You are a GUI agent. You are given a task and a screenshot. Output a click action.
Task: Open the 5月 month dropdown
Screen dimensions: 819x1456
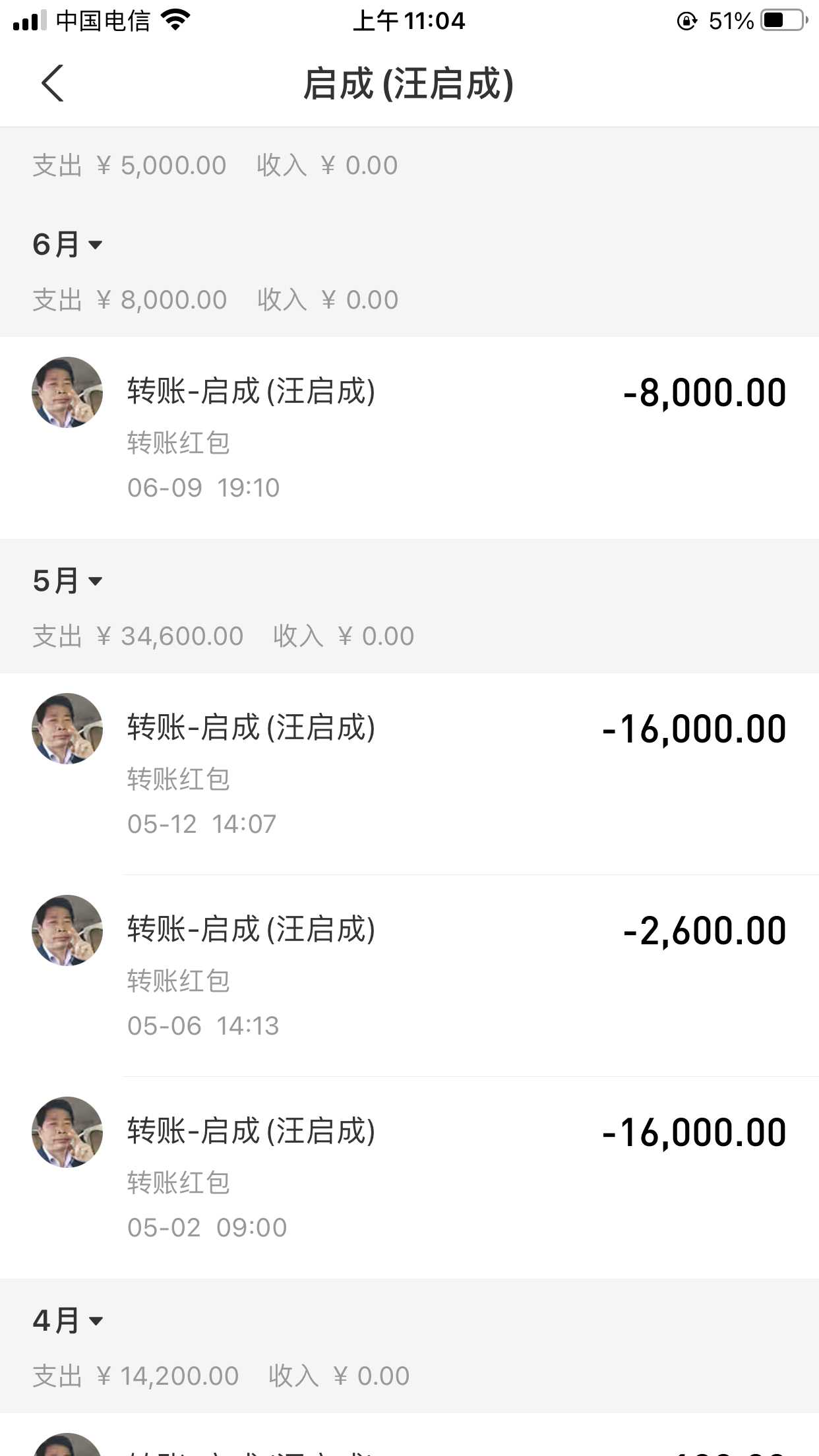[67, 581]
